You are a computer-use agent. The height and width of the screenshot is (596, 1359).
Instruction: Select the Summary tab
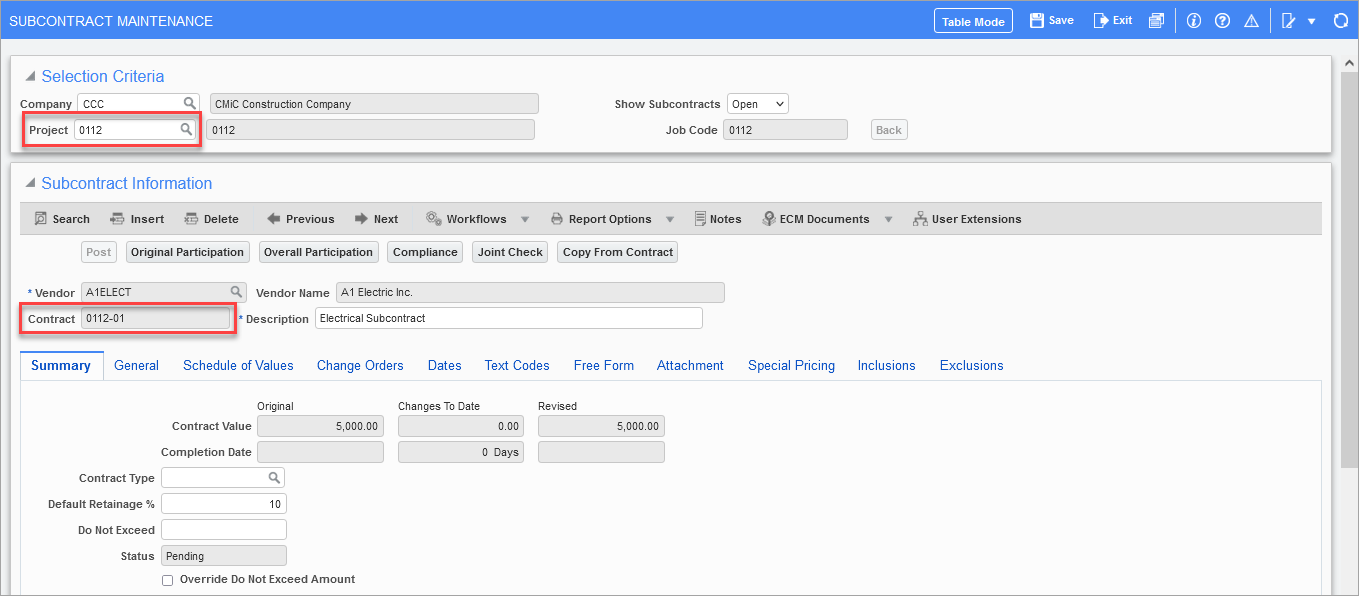pos(61,365)
